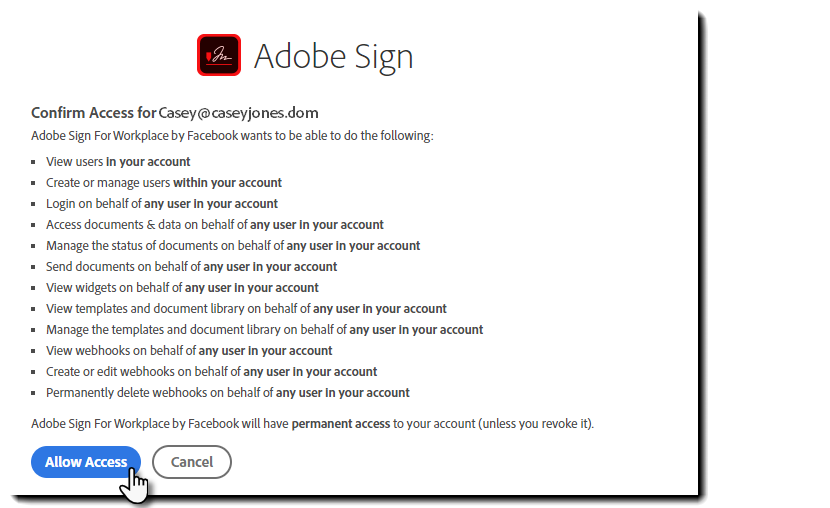Select 'View templates and document library' permission
Image resolution: width=830 pixels, height=508 pixels.
point(246,309)
